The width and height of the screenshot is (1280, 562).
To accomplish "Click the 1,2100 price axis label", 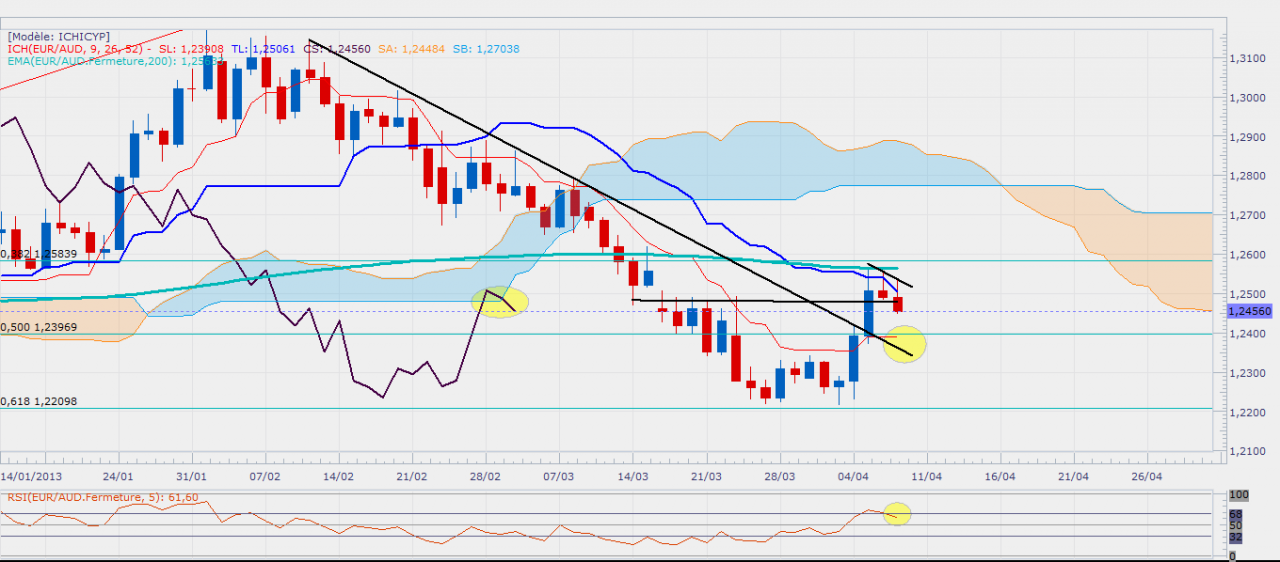I will pos(1245,452).
